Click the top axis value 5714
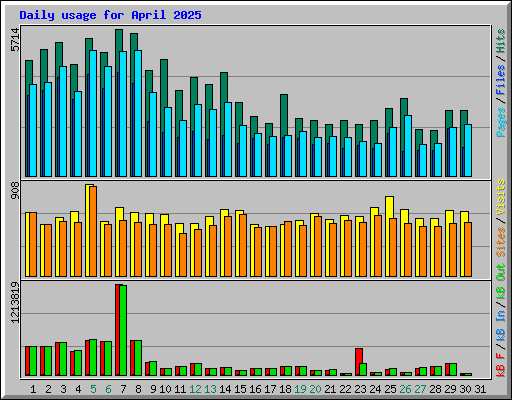 click(x=15, y=40)
